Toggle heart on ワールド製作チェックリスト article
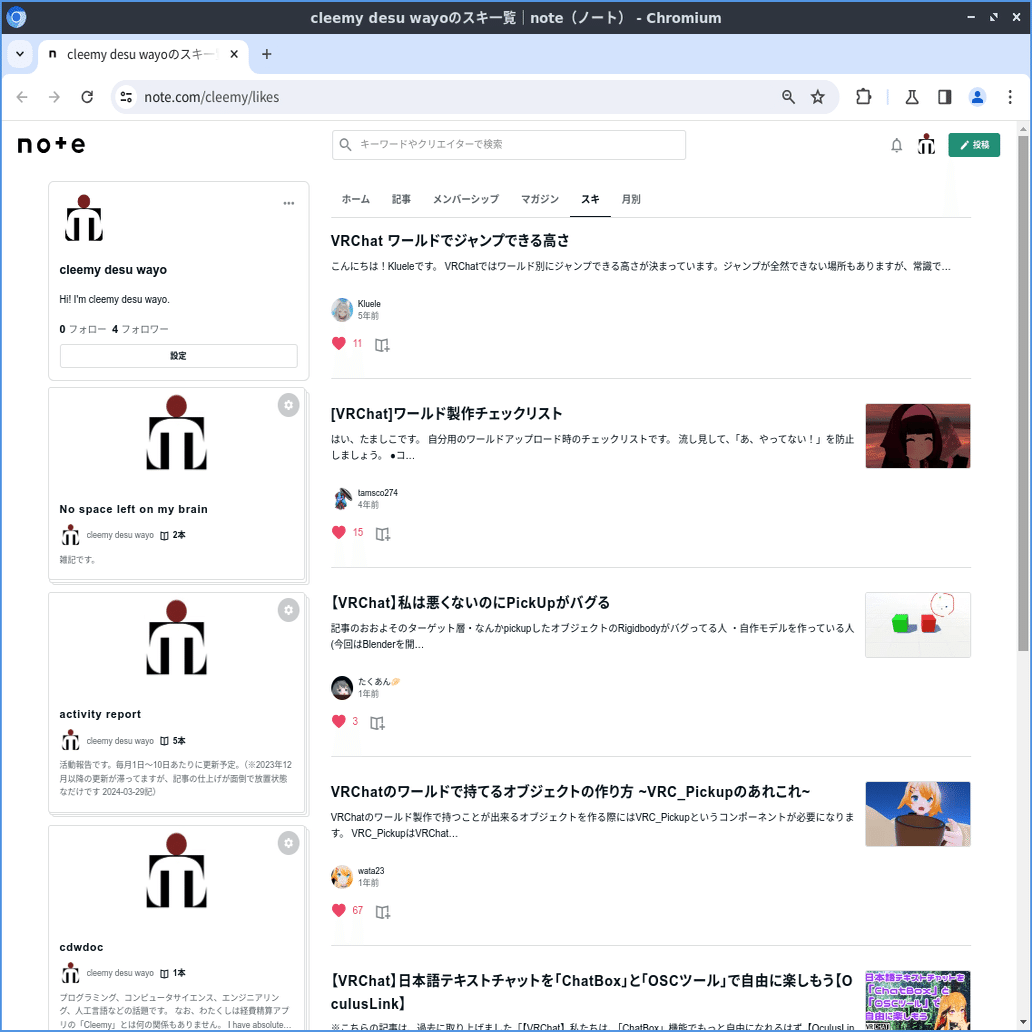The height and width of the screenshot is (1032, 1032). tap(338, 532)
